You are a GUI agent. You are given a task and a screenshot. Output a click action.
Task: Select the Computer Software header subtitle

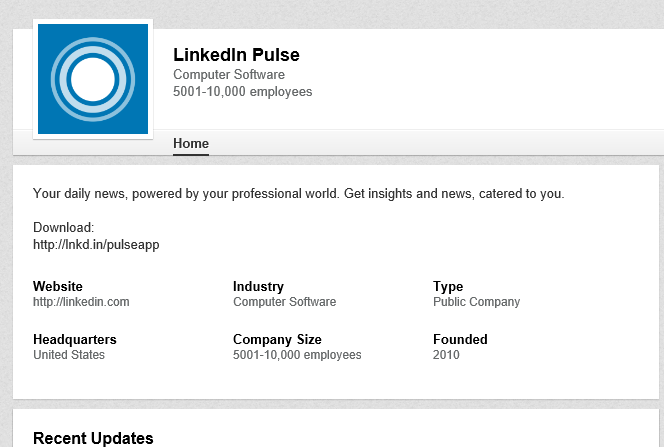pos(229,74)
